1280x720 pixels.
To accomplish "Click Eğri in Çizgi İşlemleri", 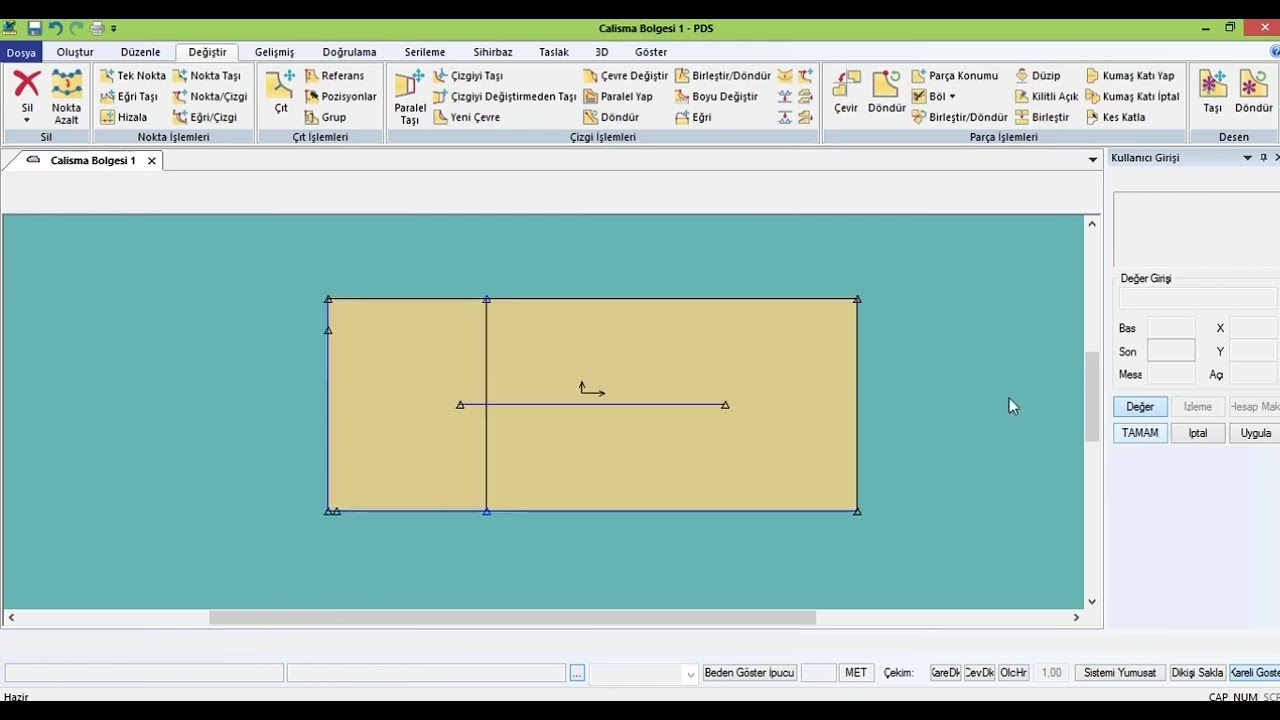I will tap(693, 117).
